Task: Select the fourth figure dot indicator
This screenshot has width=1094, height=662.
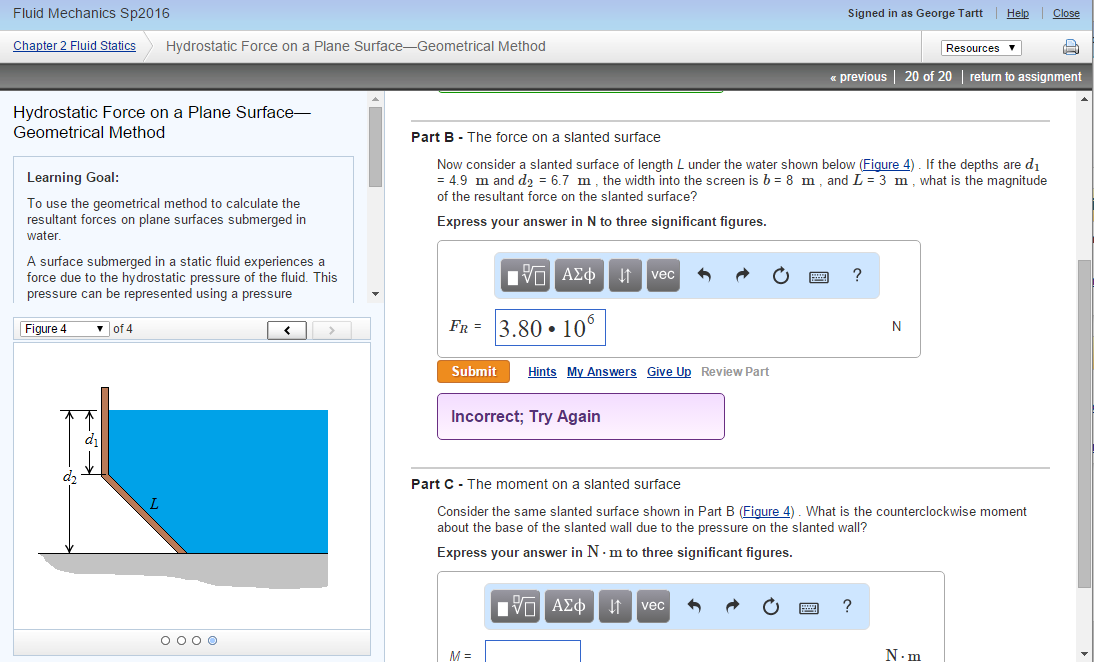Action: (212, 641)
